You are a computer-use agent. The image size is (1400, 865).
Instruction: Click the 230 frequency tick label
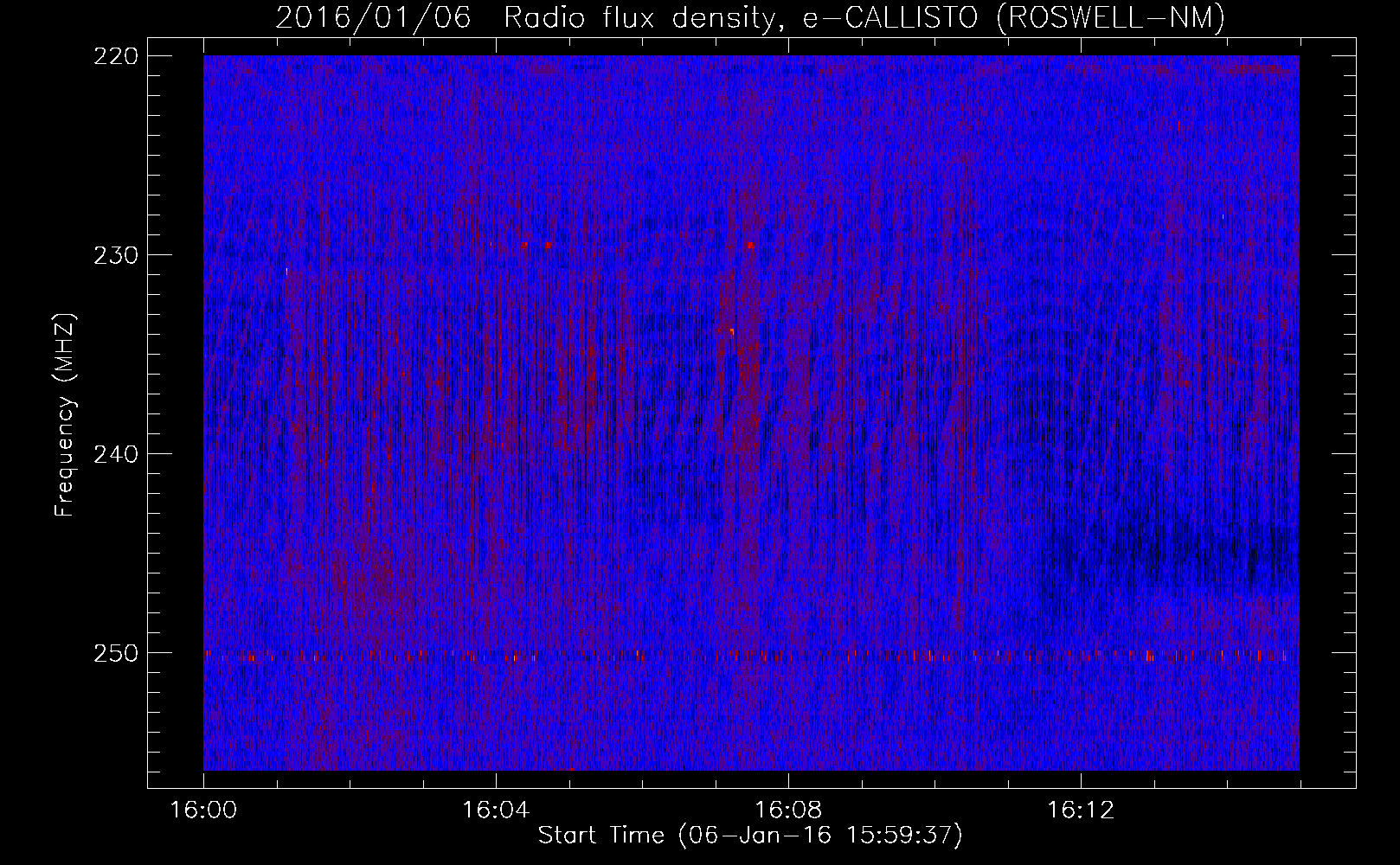[115, 255]
